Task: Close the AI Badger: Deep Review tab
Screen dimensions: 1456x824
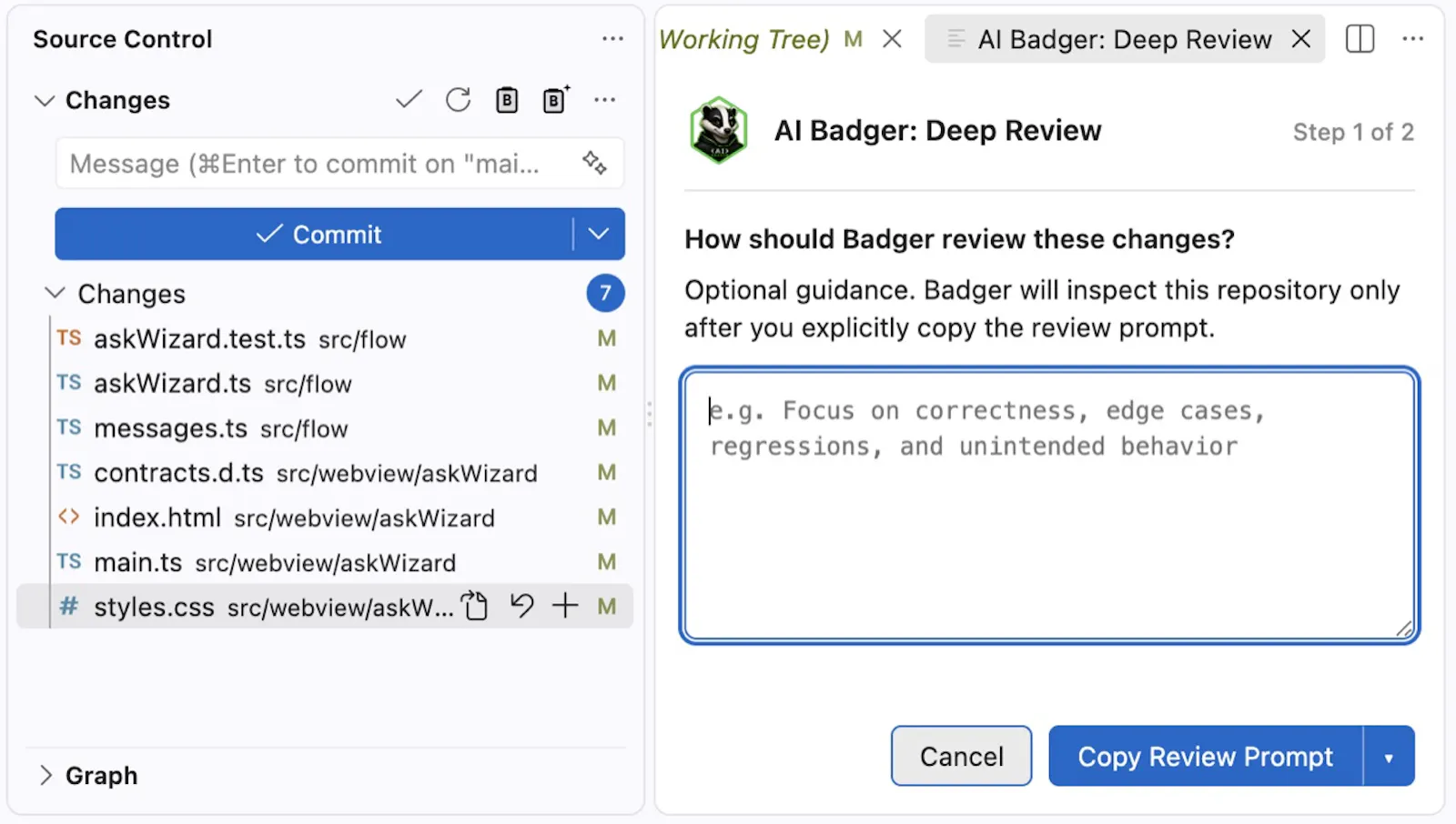Action: point(1301,39)
